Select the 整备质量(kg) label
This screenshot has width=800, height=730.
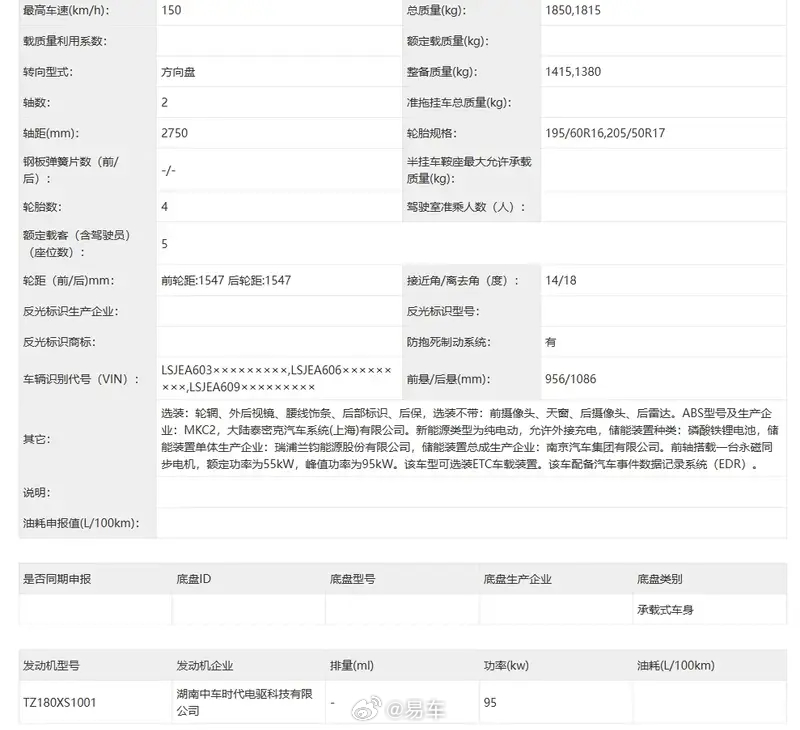(x=441, y=72)
